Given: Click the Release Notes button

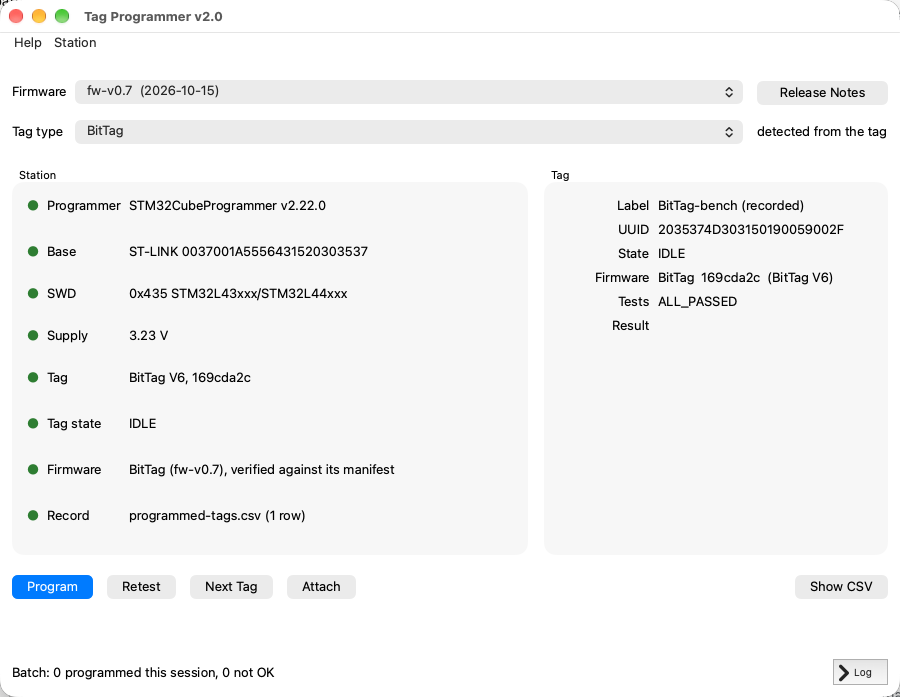Looking at the screenshot, I should (822, 92).
